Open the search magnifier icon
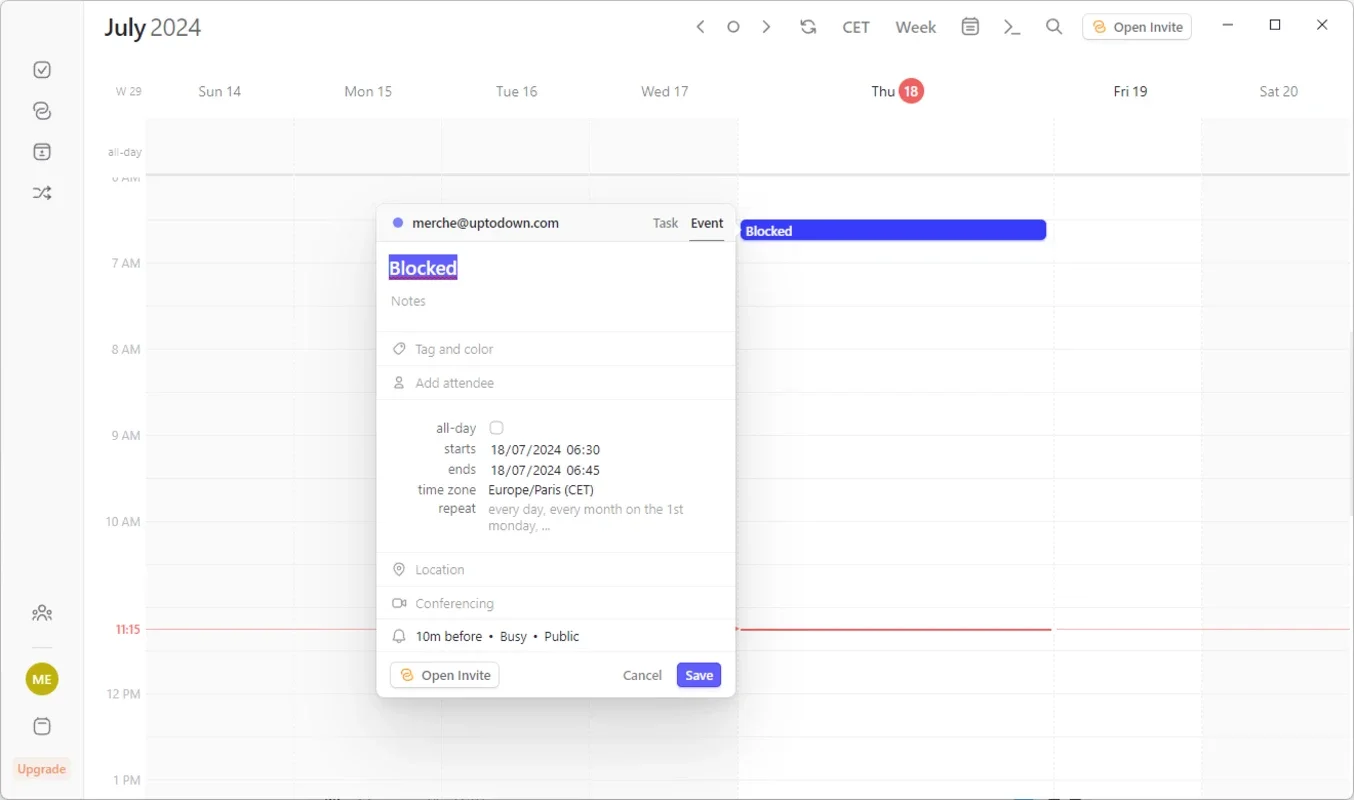This screenshot has width=1354, height=800. click(x=1054, y=27)
